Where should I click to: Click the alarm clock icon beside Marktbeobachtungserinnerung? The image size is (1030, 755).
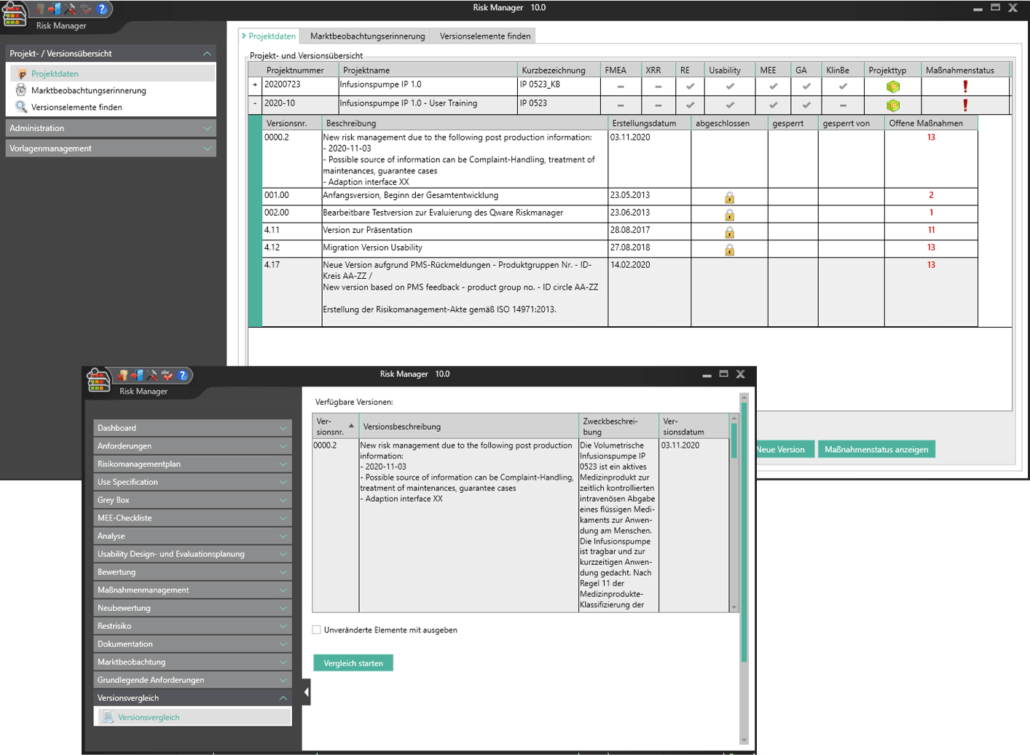pyautogui.click(x=21, y=90)
